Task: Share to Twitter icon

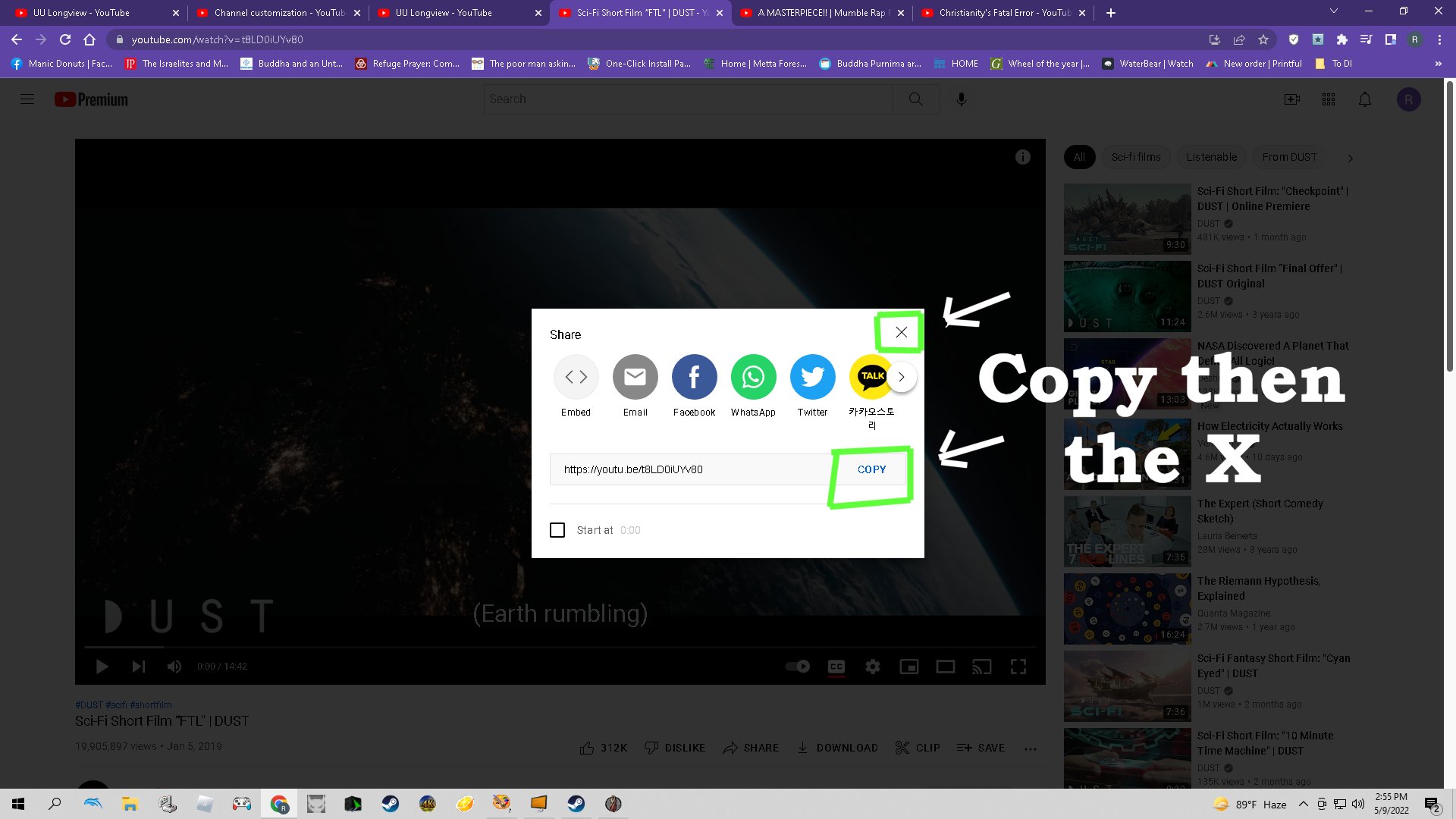Action: [812, 377]
